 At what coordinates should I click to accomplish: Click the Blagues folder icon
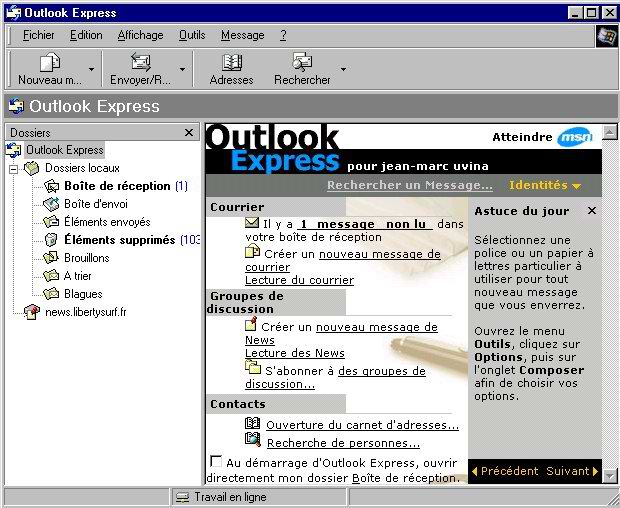(x=51, y=294)
